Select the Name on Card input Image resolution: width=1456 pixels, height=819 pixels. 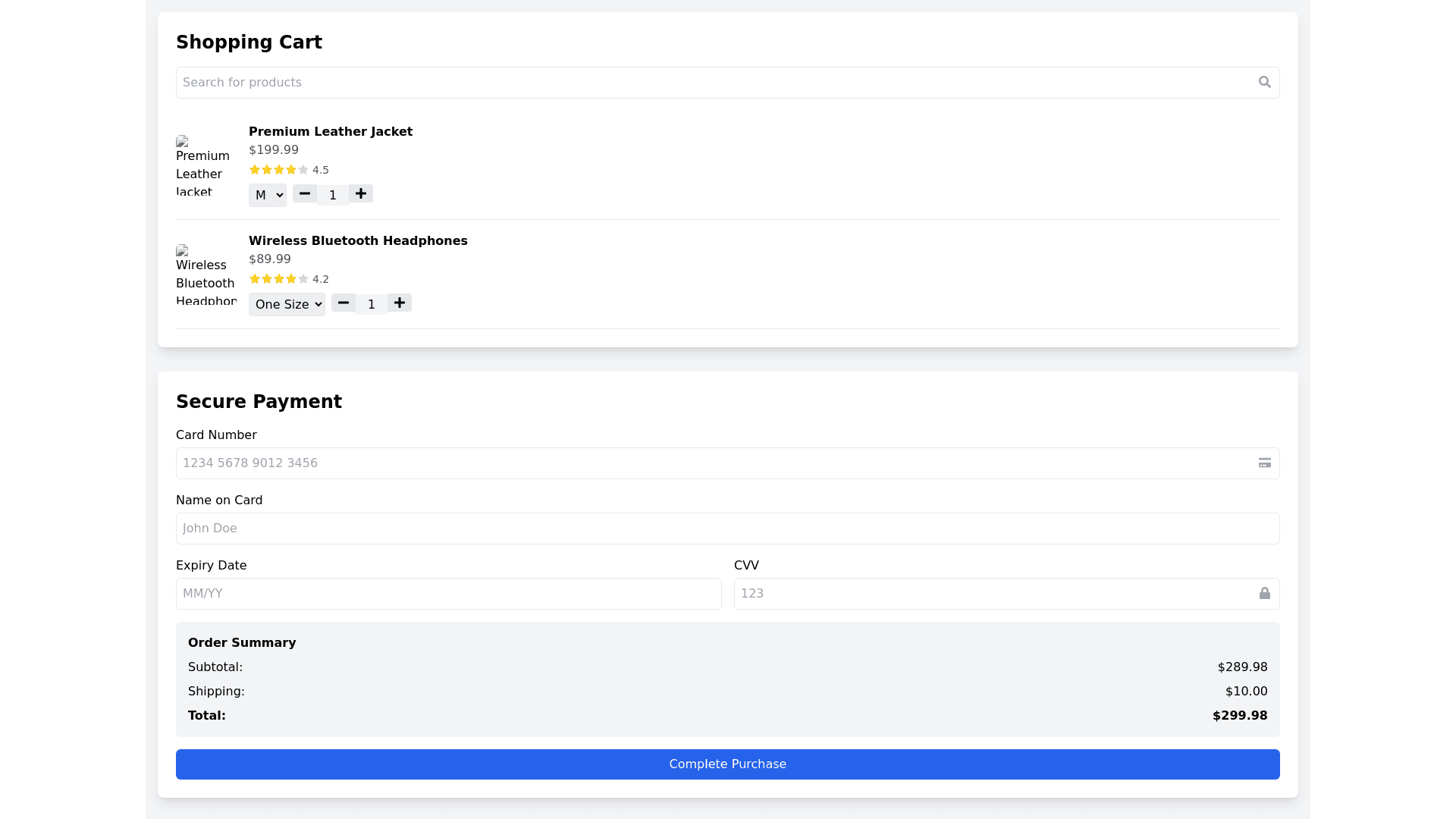point(727,529)
